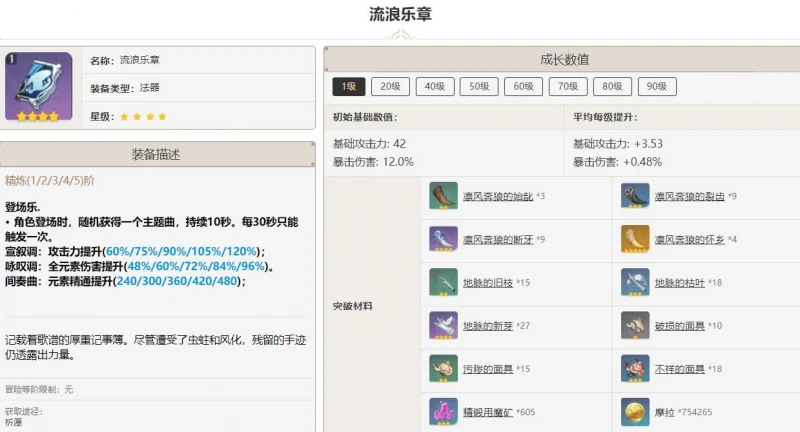This screenshot has width=800, height=432.
Task: Click the 装备描述 section header
Action: [158, 155]
